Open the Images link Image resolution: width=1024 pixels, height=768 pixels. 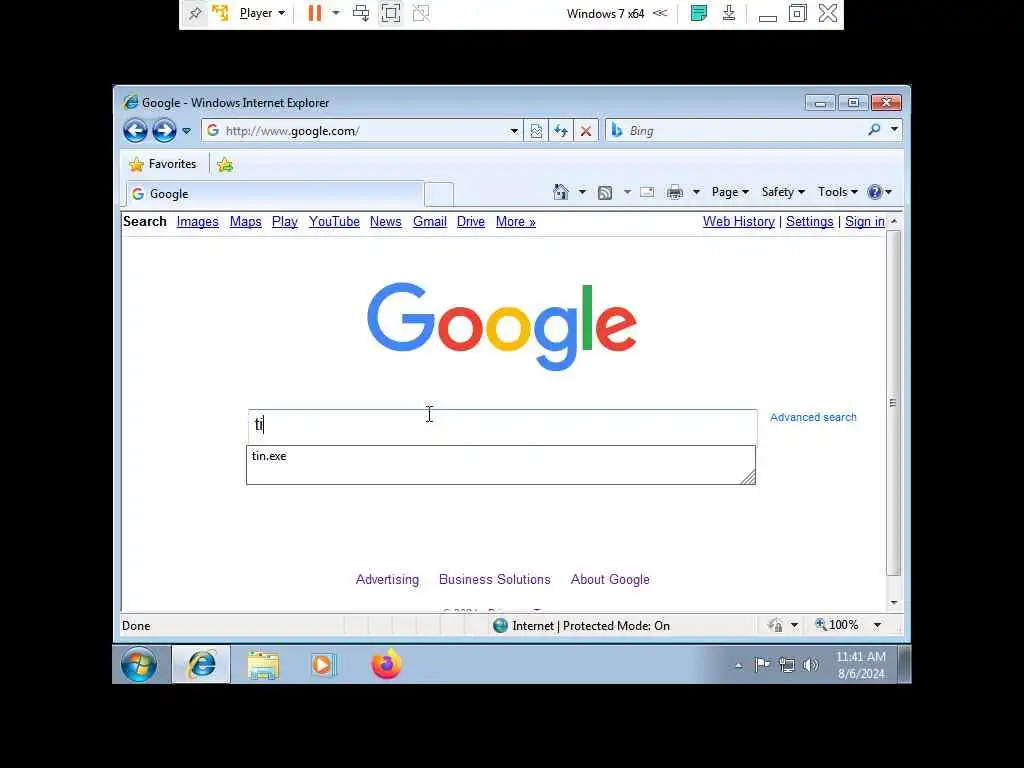[197, 221]
